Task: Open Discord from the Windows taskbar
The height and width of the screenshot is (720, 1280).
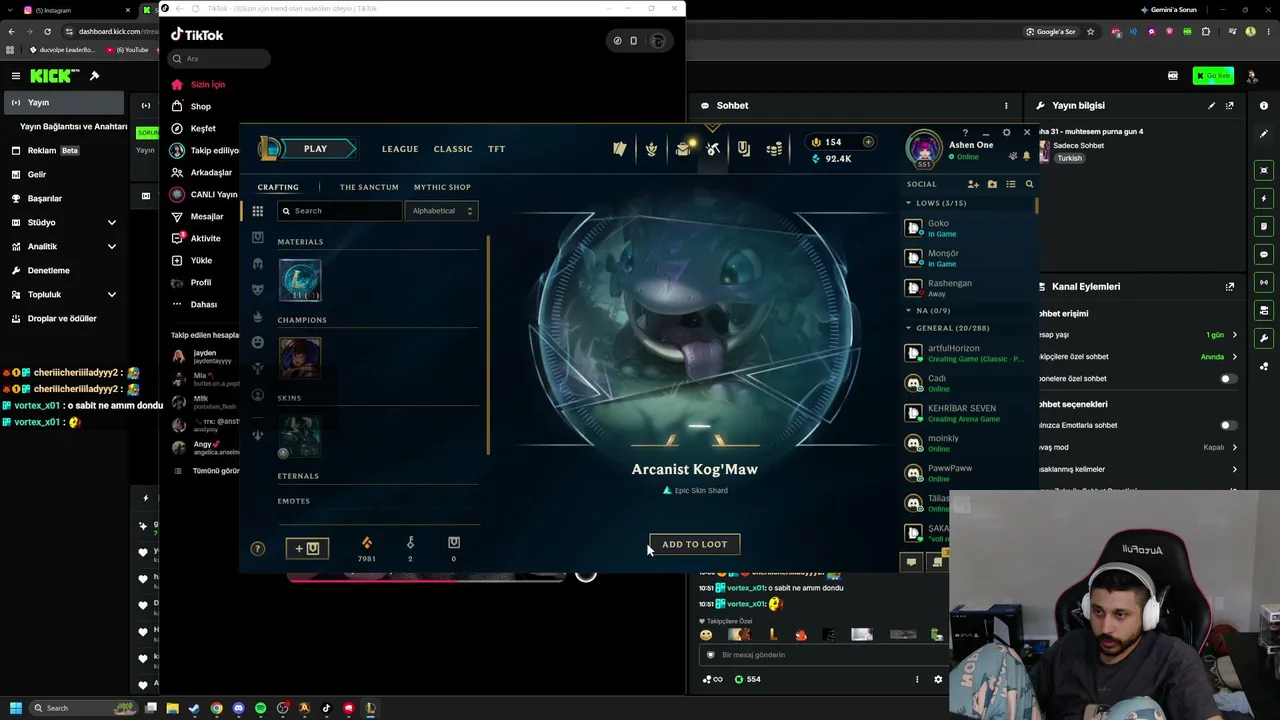Action: (238, 708)
